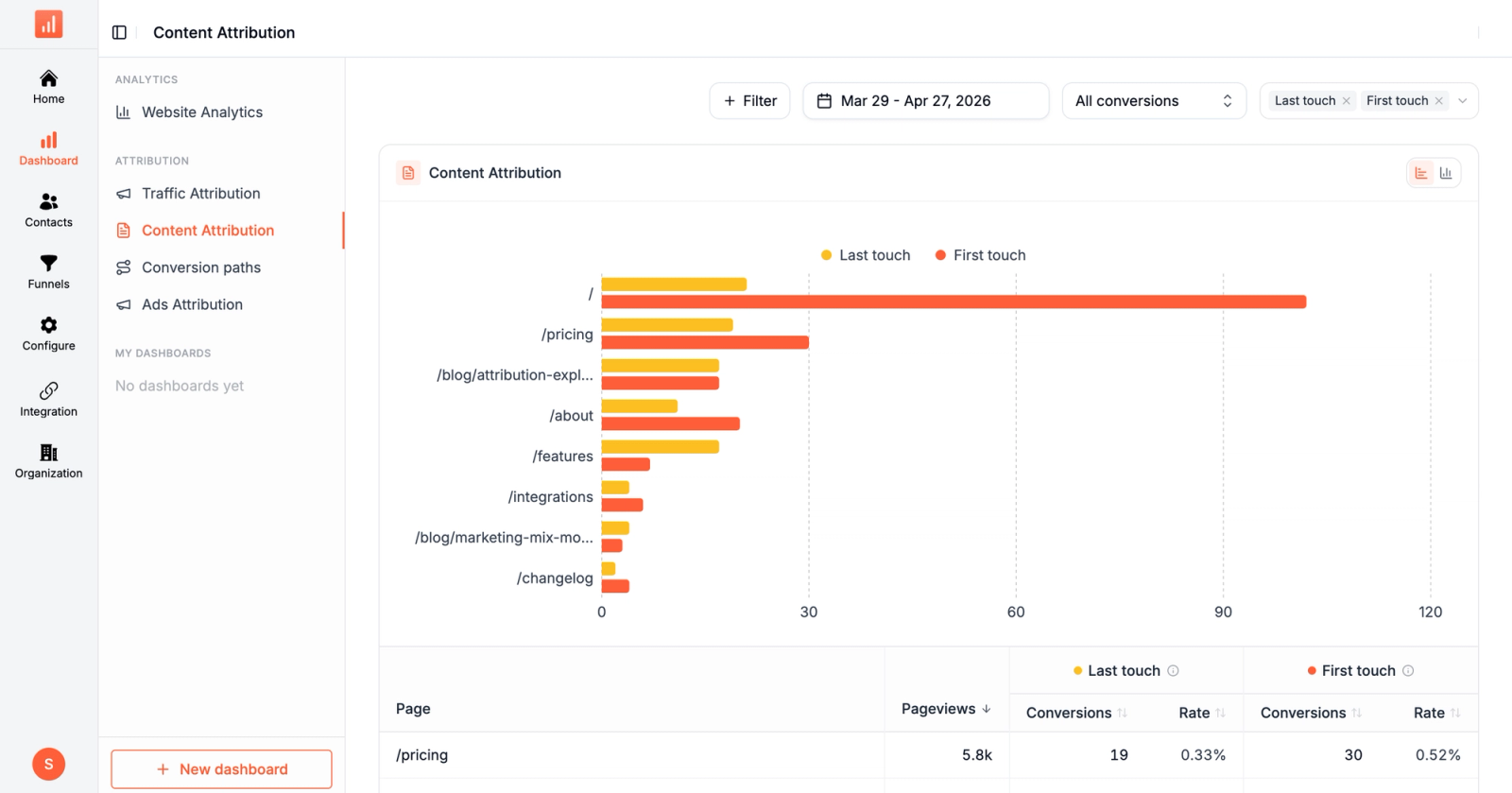The image size is (1512, 793).
Task: Click the /blog/attribution-expl... chart label
Action: coord(515,375)
